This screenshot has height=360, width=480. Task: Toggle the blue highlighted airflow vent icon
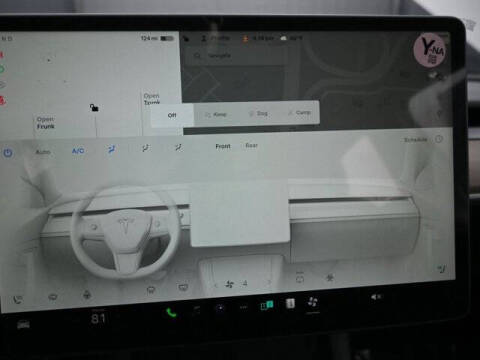(111, 150)
